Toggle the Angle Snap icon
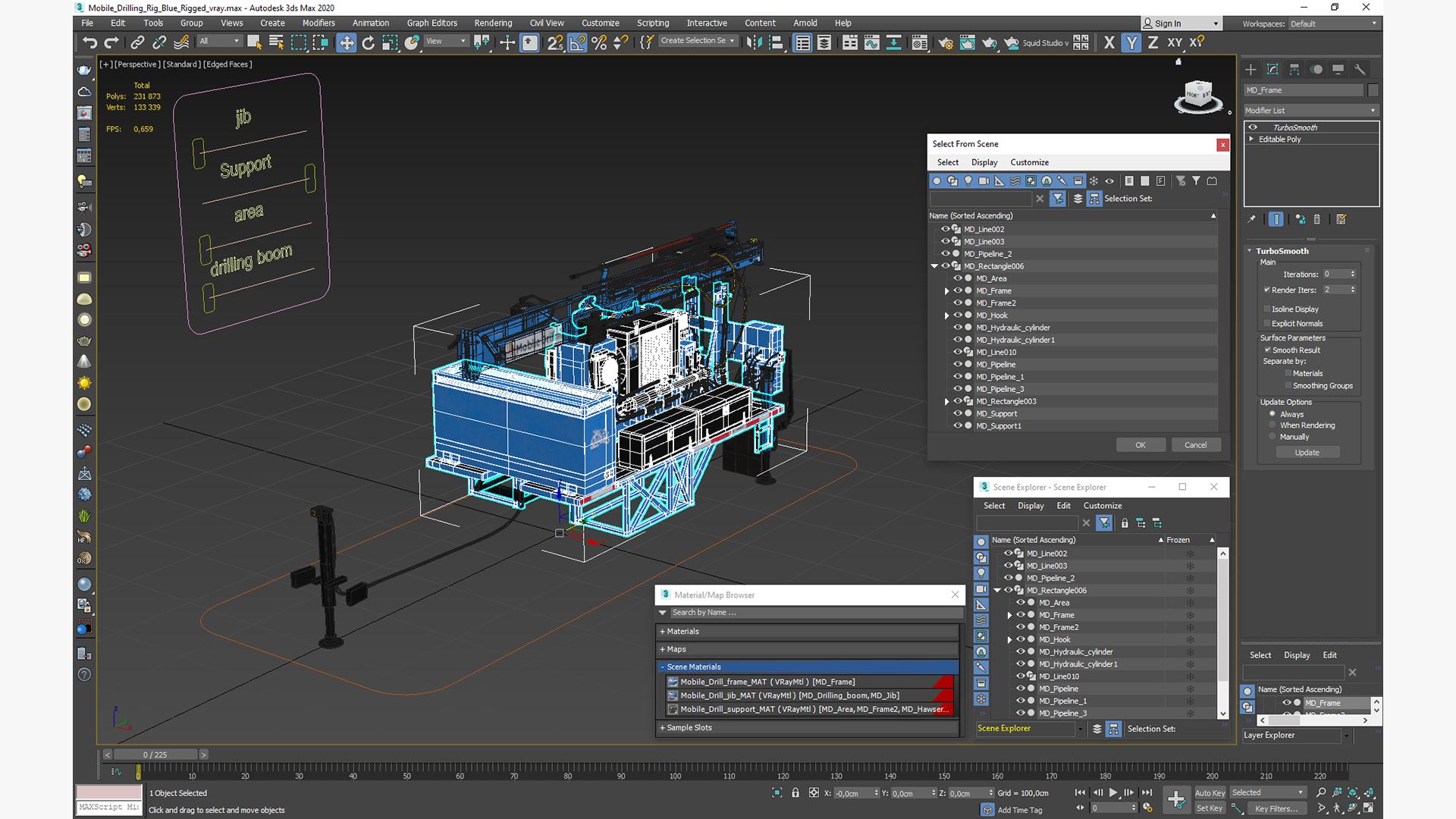 coord(578,43)
